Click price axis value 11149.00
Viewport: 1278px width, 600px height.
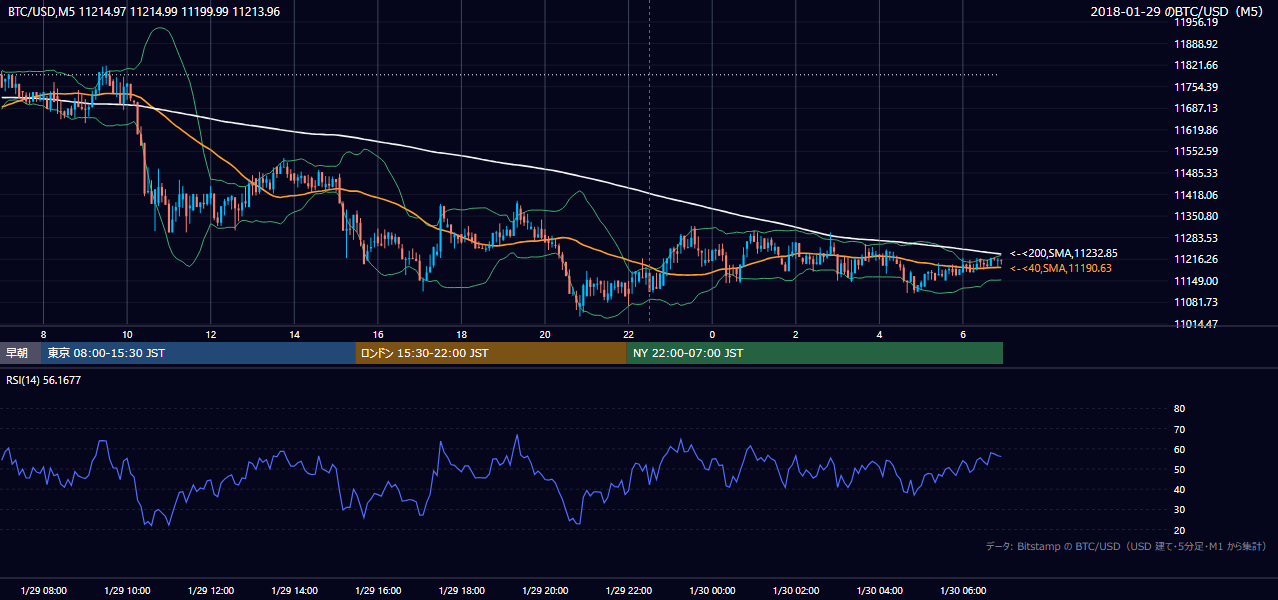1196,281
